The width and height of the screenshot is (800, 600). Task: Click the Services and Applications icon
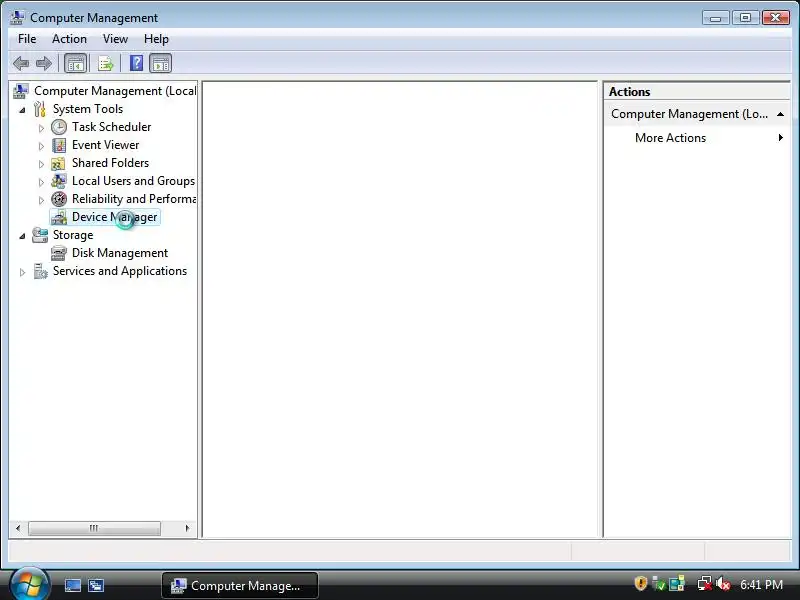(40, 271)
